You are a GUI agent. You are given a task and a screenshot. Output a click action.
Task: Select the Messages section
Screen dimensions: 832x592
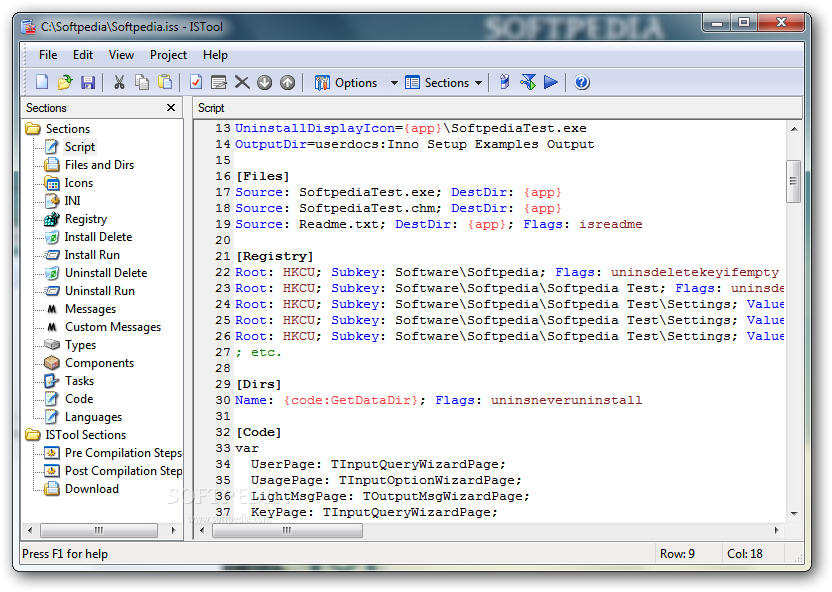coord(90,309)
